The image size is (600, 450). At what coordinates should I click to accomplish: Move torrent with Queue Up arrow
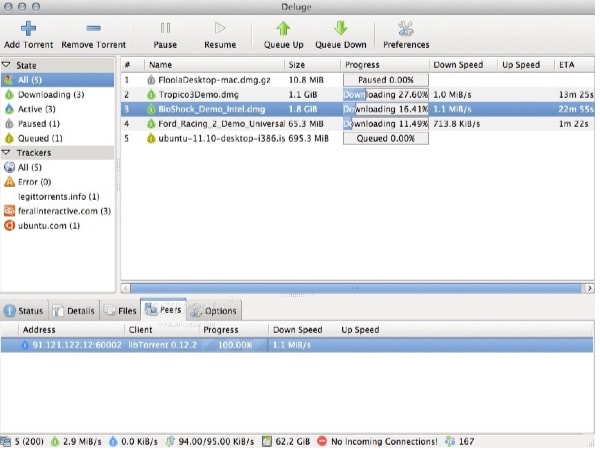click(284, 35)
